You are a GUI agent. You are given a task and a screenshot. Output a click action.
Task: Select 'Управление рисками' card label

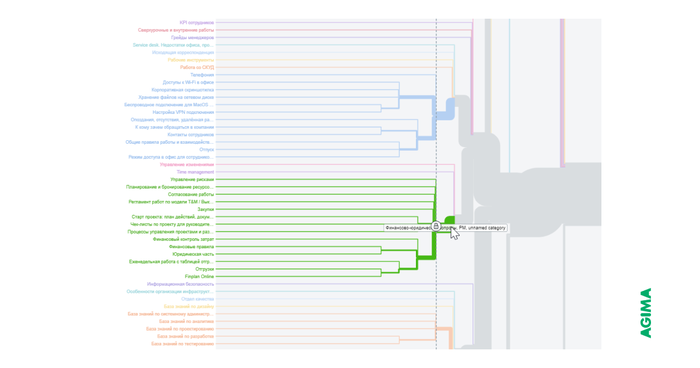point(192,180)
